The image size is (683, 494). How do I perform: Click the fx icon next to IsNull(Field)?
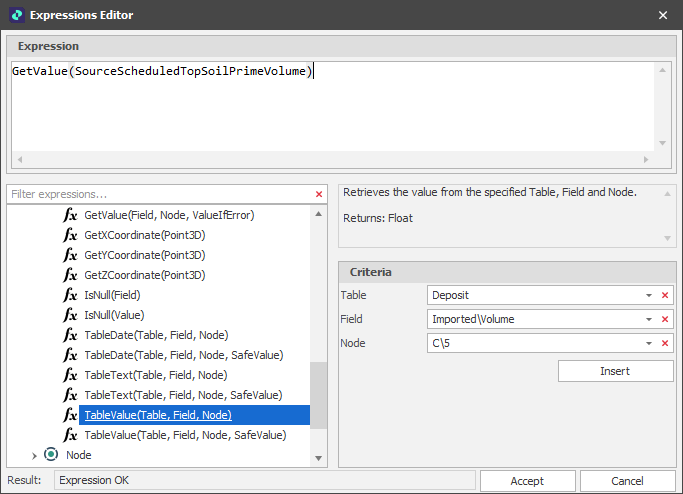(70, 295)
